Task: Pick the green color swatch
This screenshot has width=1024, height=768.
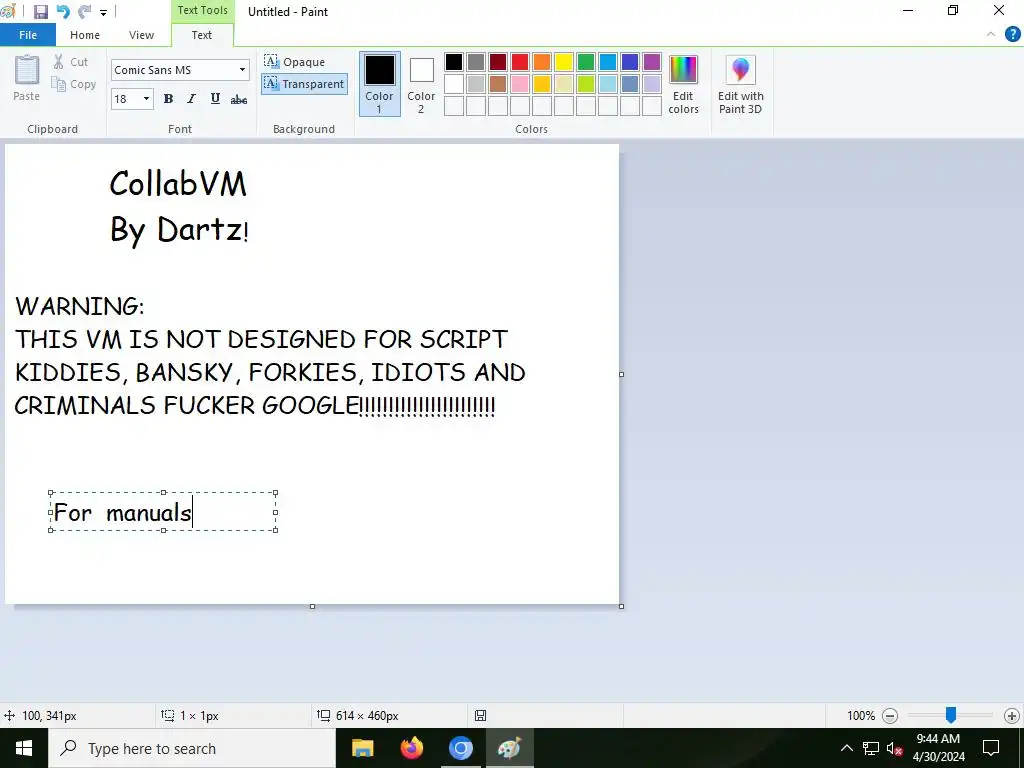Action: click(586, 62)
